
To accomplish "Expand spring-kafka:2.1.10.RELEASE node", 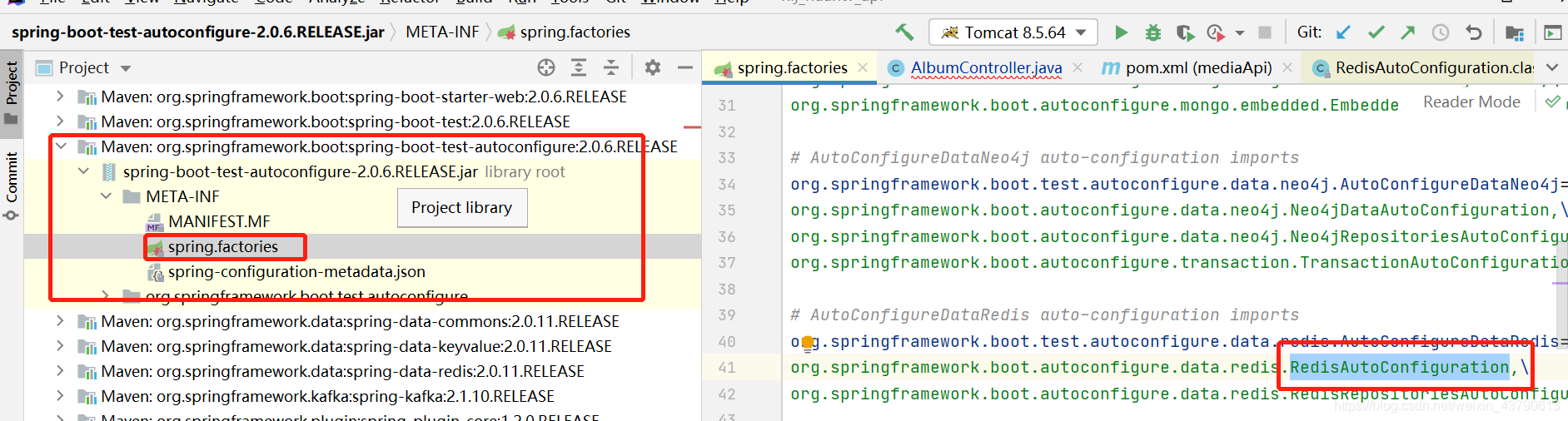I will (x=60, y=396).
